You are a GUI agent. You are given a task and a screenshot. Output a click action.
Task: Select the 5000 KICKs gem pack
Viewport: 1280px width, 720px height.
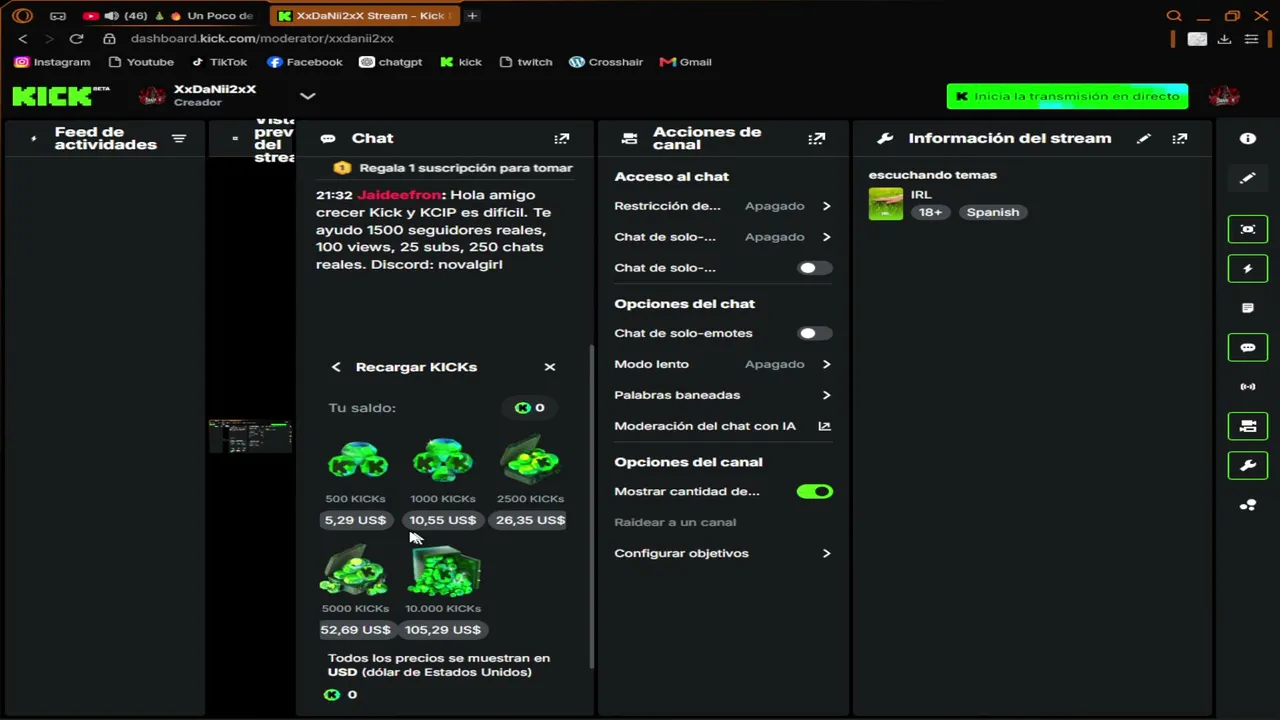pos(355,572)
